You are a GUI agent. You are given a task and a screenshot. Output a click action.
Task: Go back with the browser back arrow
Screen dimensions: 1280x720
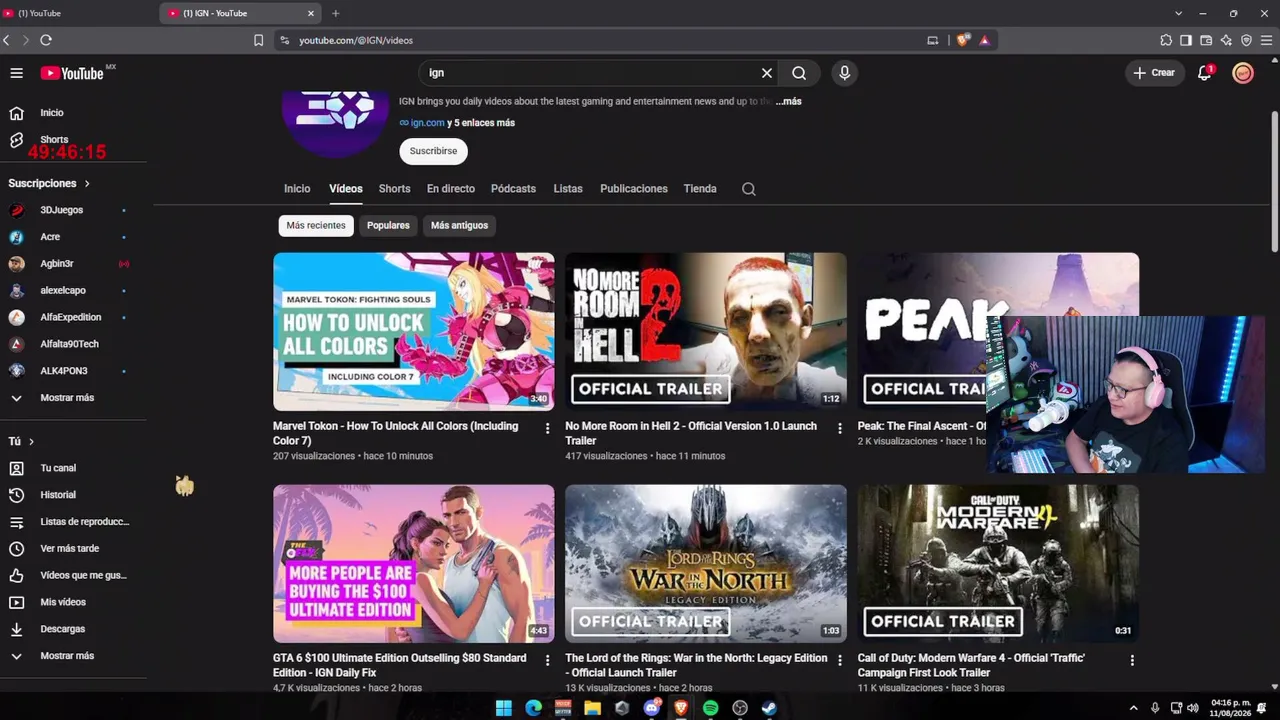point(7,40)
